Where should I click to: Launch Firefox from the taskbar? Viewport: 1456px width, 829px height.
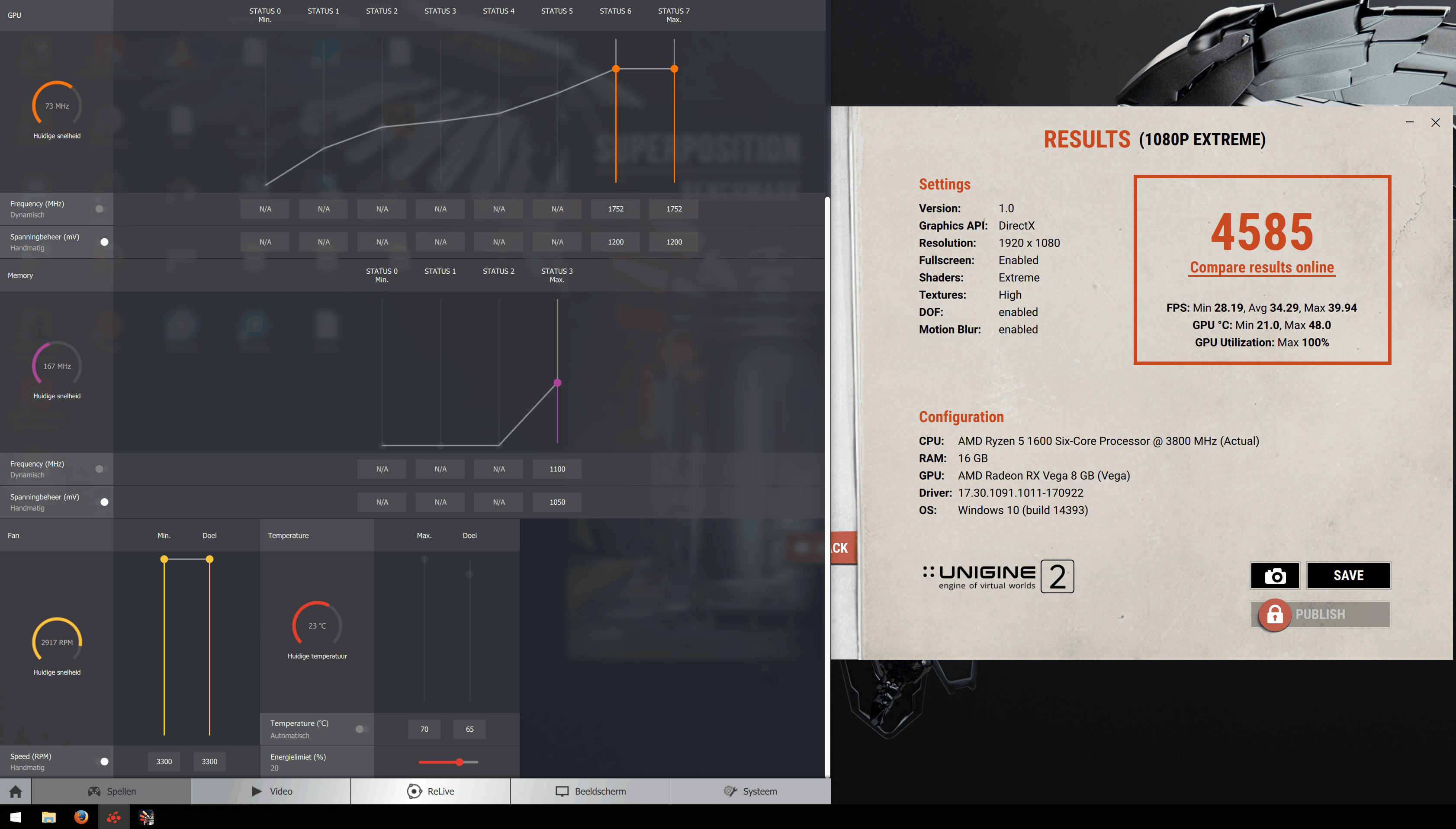point(81,817)
